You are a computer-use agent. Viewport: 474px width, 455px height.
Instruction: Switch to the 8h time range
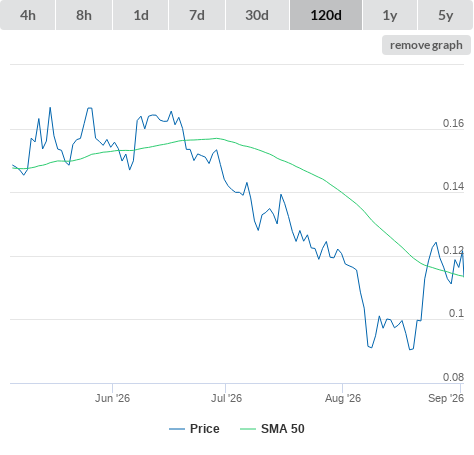[84, 15]
